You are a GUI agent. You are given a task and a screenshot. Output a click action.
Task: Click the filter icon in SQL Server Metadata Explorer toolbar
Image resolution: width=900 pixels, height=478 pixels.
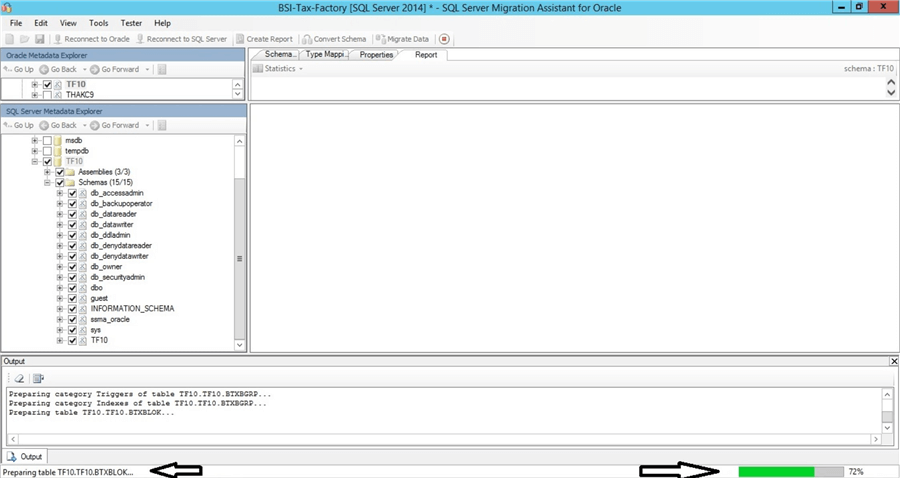pyautogui.click(x=162, y=125)
